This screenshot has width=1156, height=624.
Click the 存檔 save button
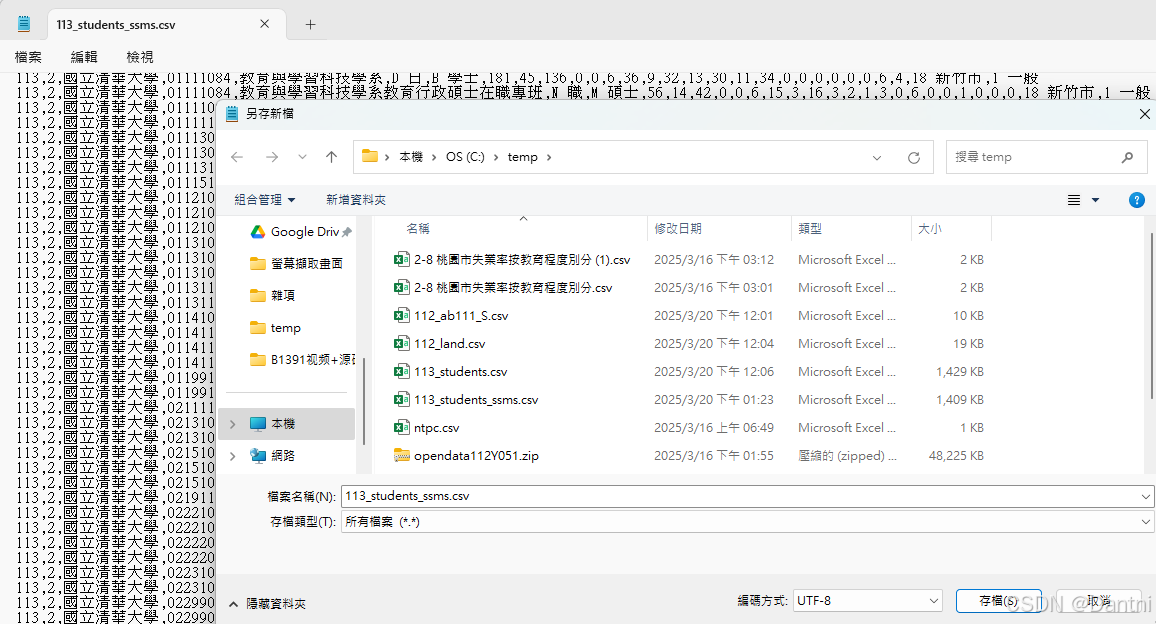(x=999, y=601)
